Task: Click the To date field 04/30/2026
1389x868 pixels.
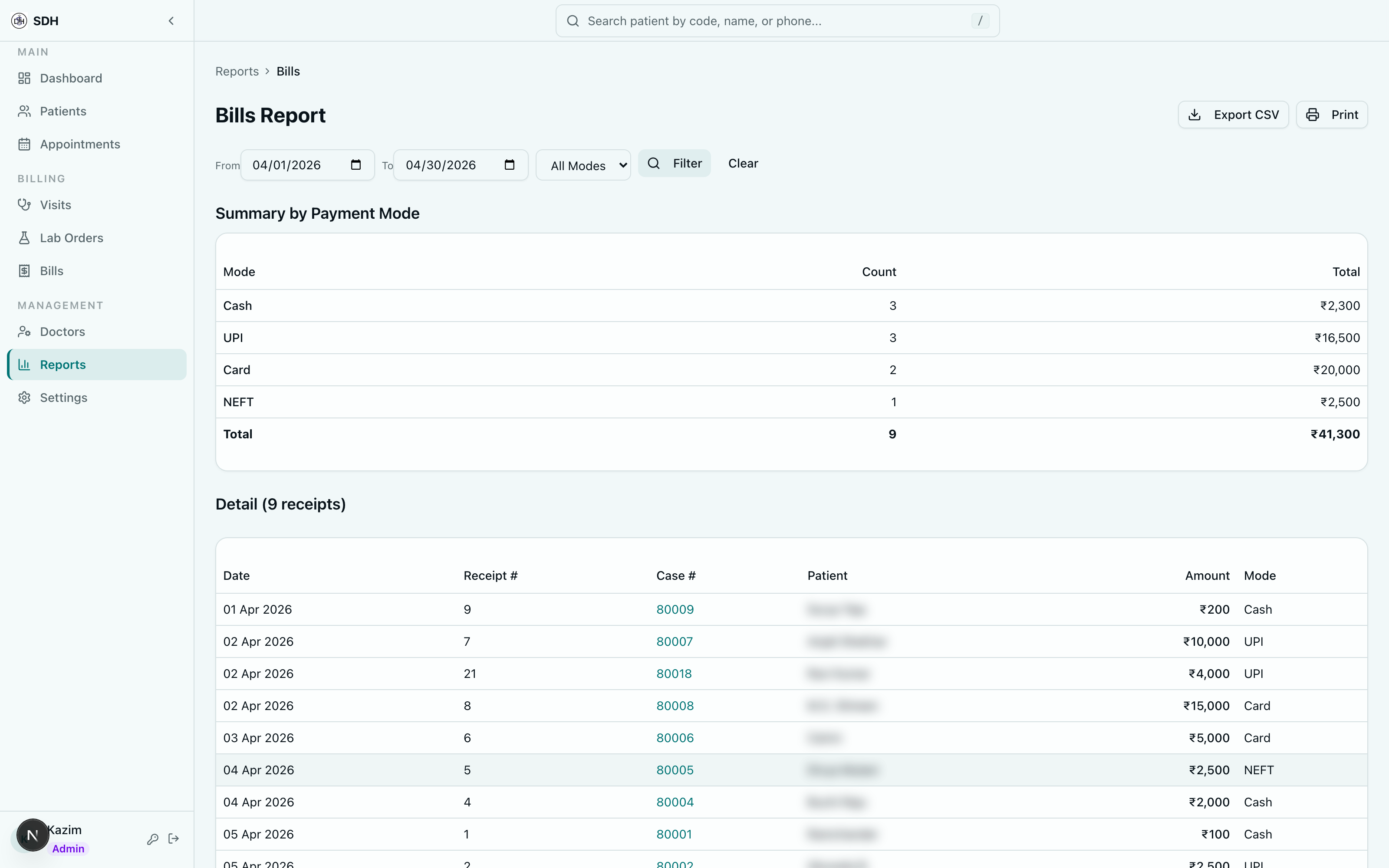Action: click(461, 165)
